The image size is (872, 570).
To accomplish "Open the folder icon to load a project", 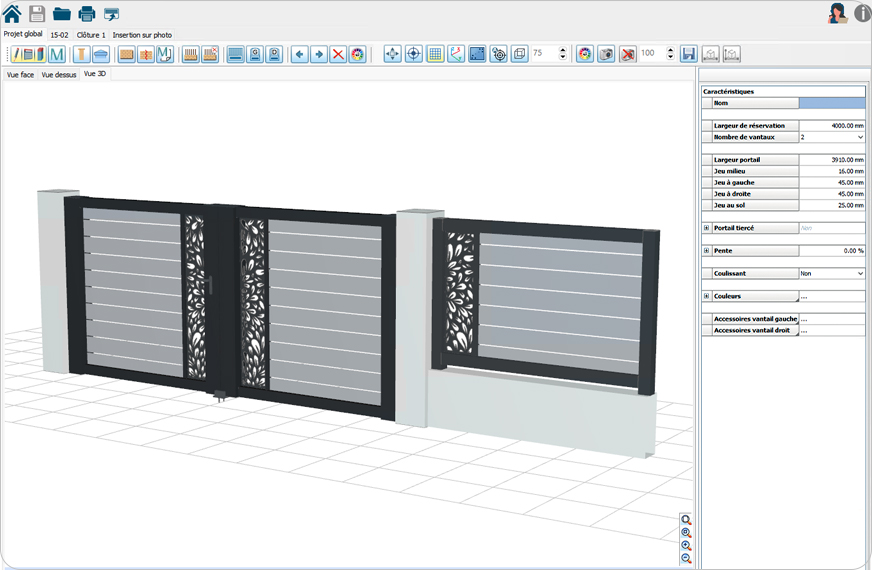I will click(x=62, y=14).
